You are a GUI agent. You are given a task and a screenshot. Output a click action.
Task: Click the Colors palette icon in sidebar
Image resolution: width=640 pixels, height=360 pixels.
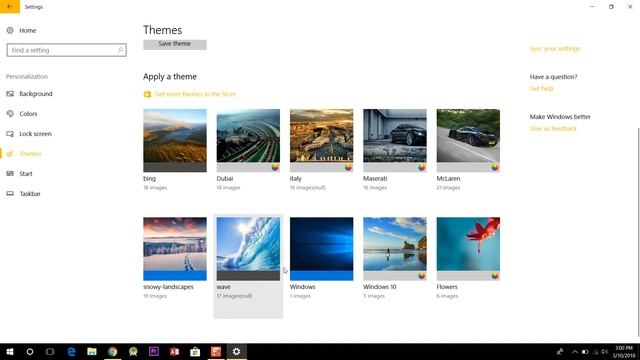pyautogui.click(x=10, y=114)
